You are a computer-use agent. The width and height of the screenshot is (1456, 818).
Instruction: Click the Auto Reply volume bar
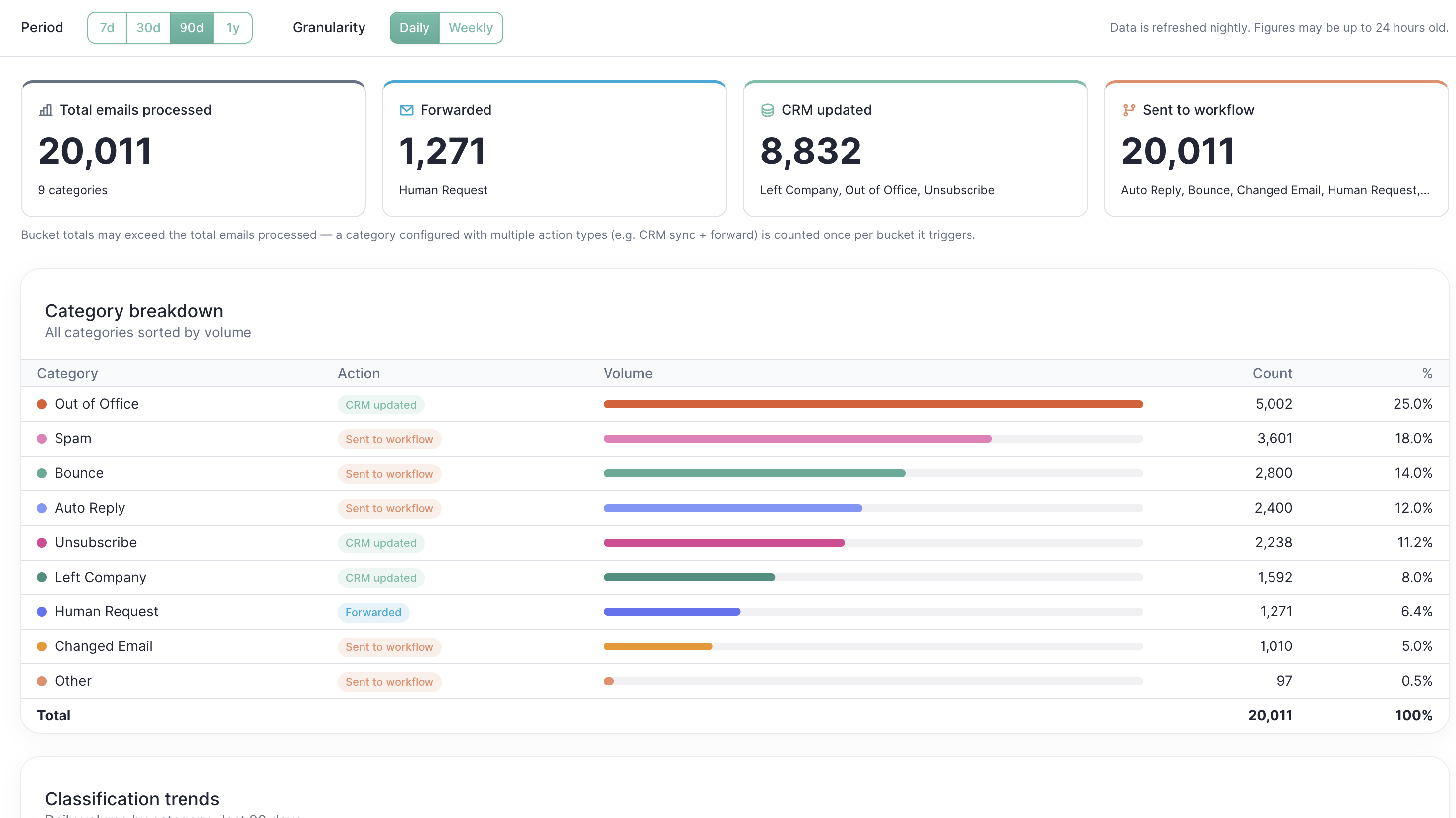tap(873, 508)
